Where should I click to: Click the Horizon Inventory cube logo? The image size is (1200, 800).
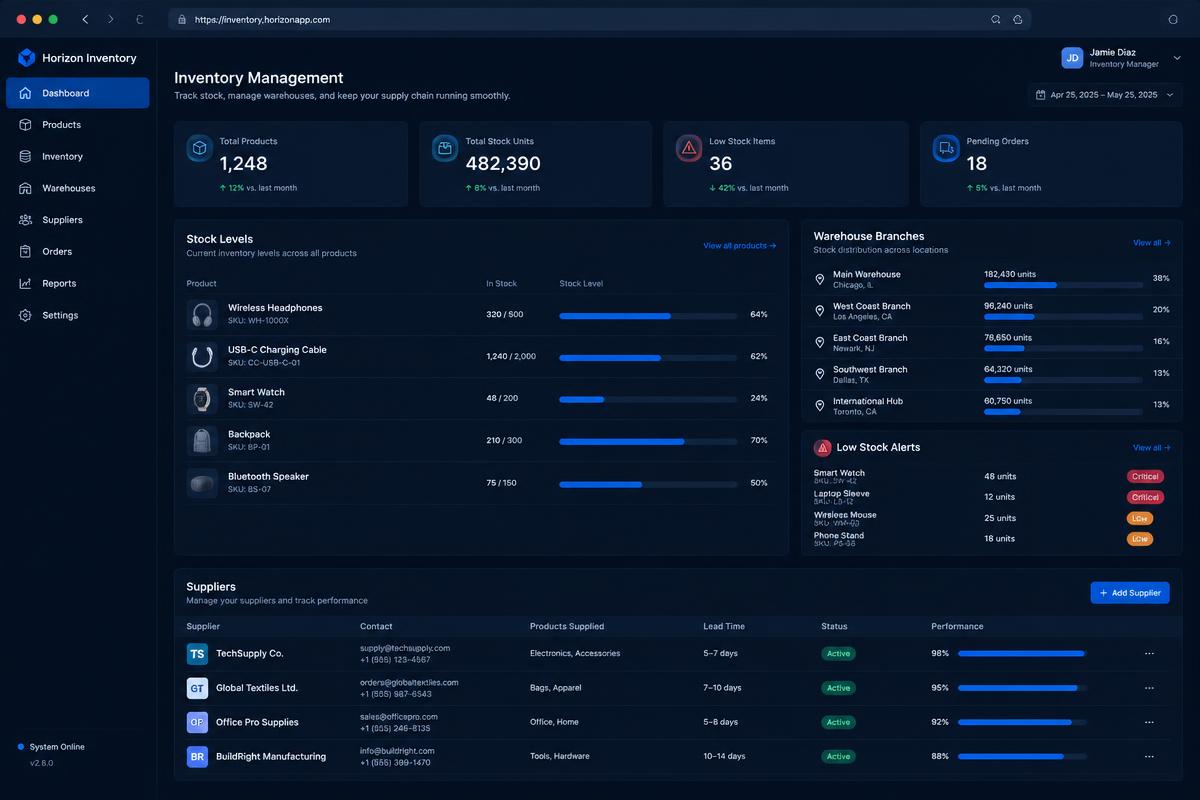[x=26, y=58]
